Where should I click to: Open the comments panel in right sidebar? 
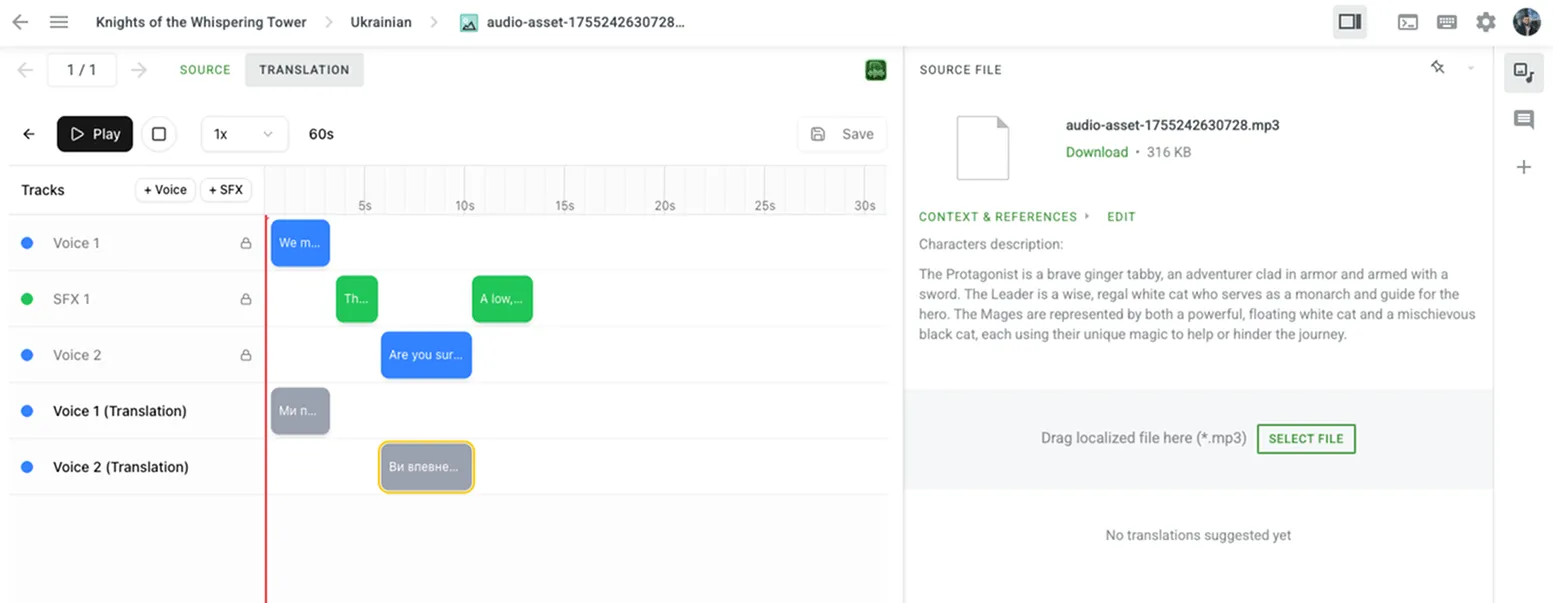(1524, 119)
